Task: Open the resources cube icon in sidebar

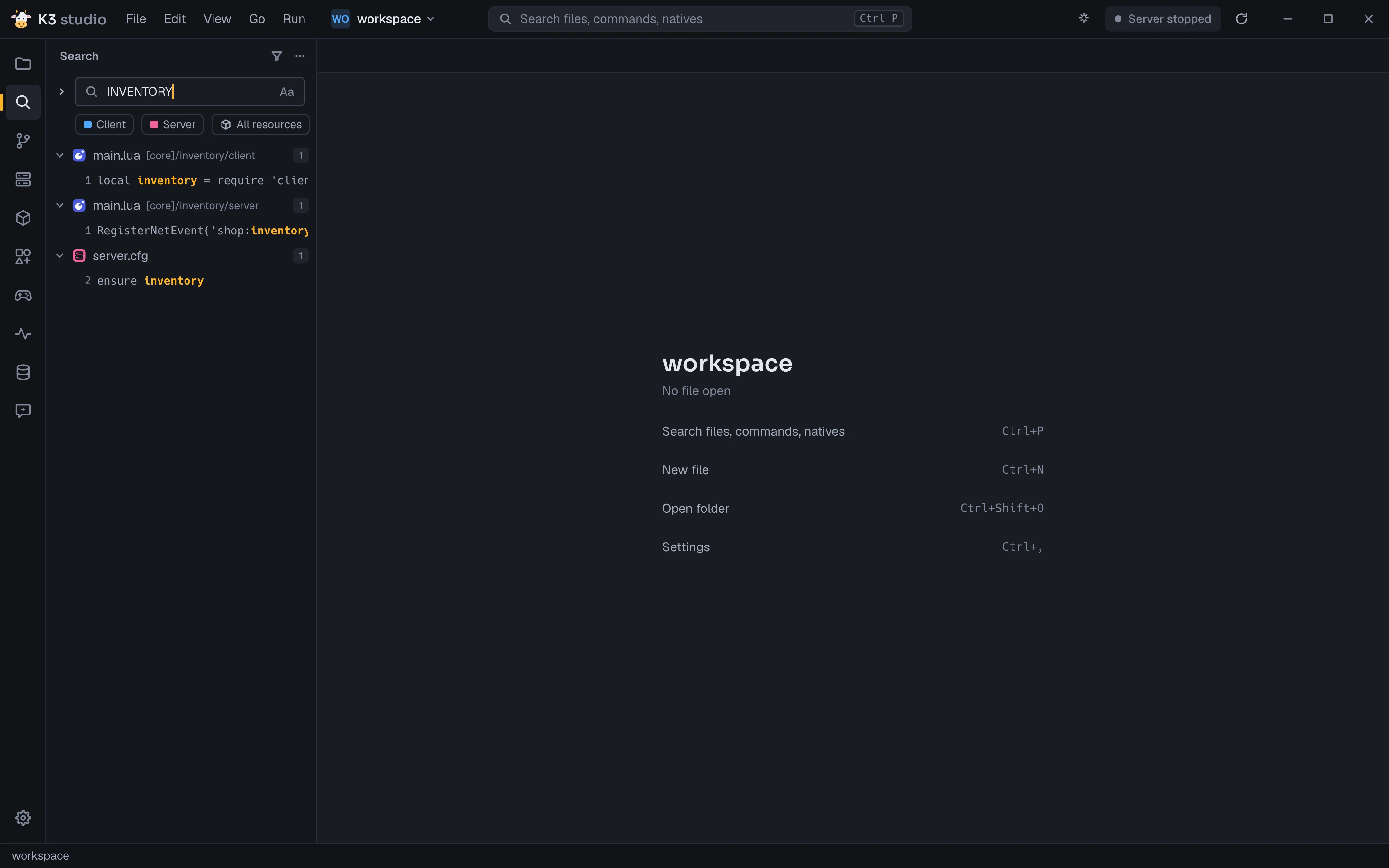Action: pos(23,218)
